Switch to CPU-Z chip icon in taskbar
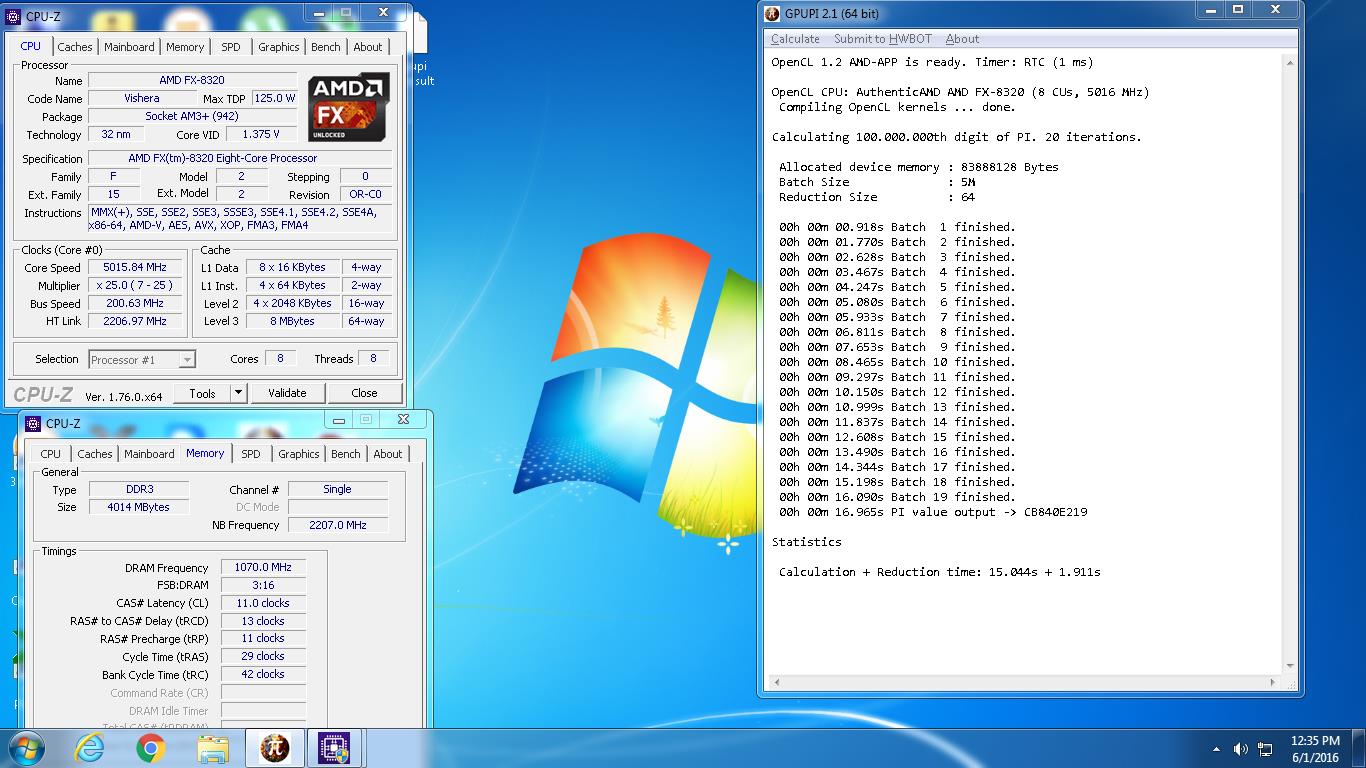Viewport: 1366px width, 768px height. tap(334, 748)
